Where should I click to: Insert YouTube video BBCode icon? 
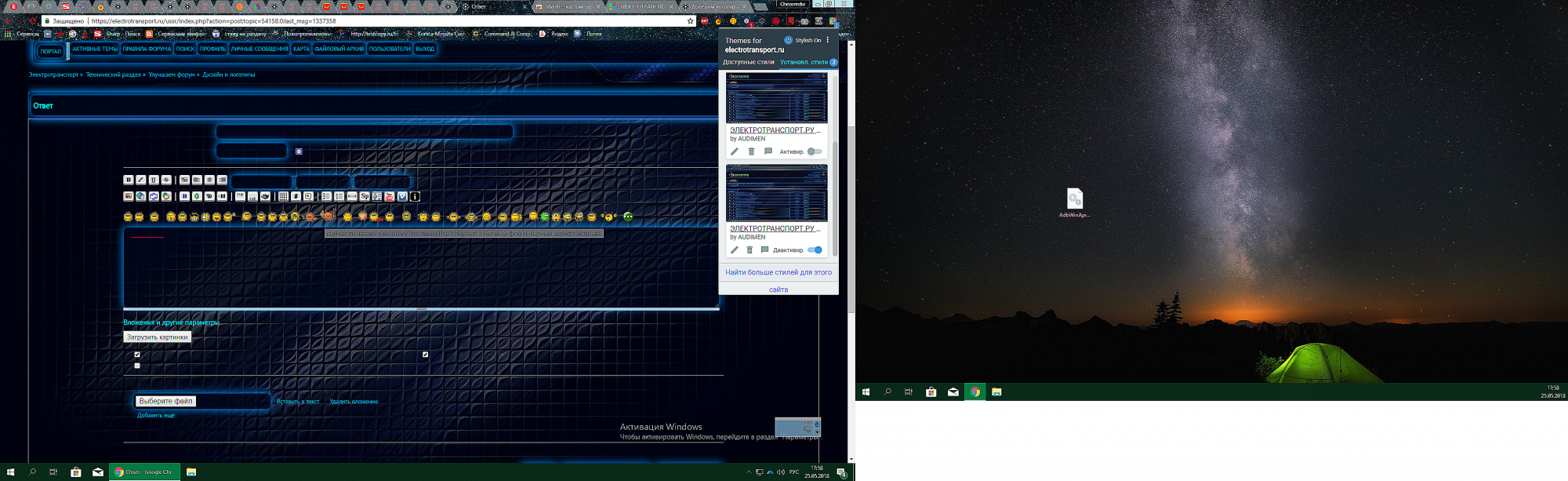390,196
